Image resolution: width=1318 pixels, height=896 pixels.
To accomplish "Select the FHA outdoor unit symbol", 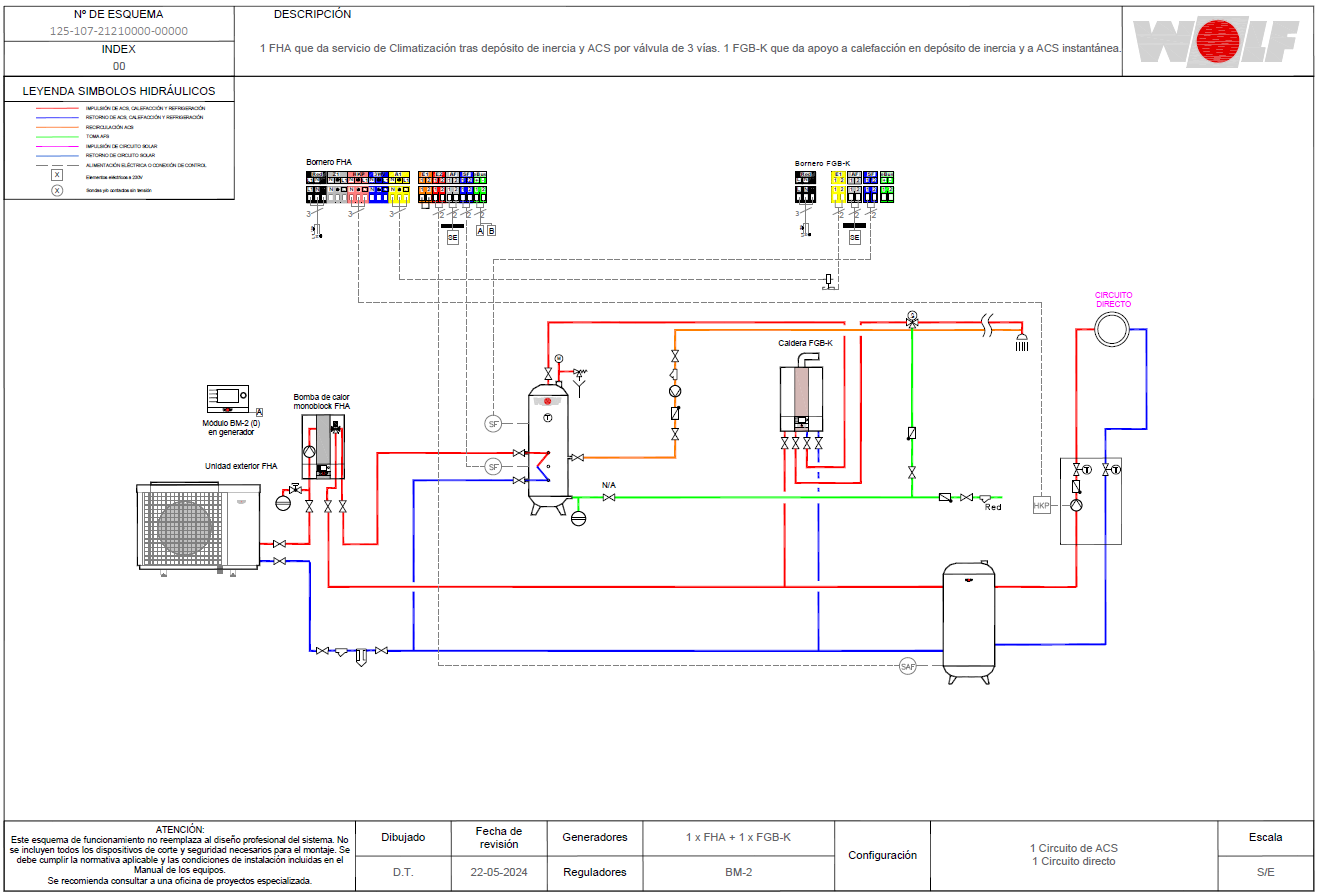I will (199, 528).
